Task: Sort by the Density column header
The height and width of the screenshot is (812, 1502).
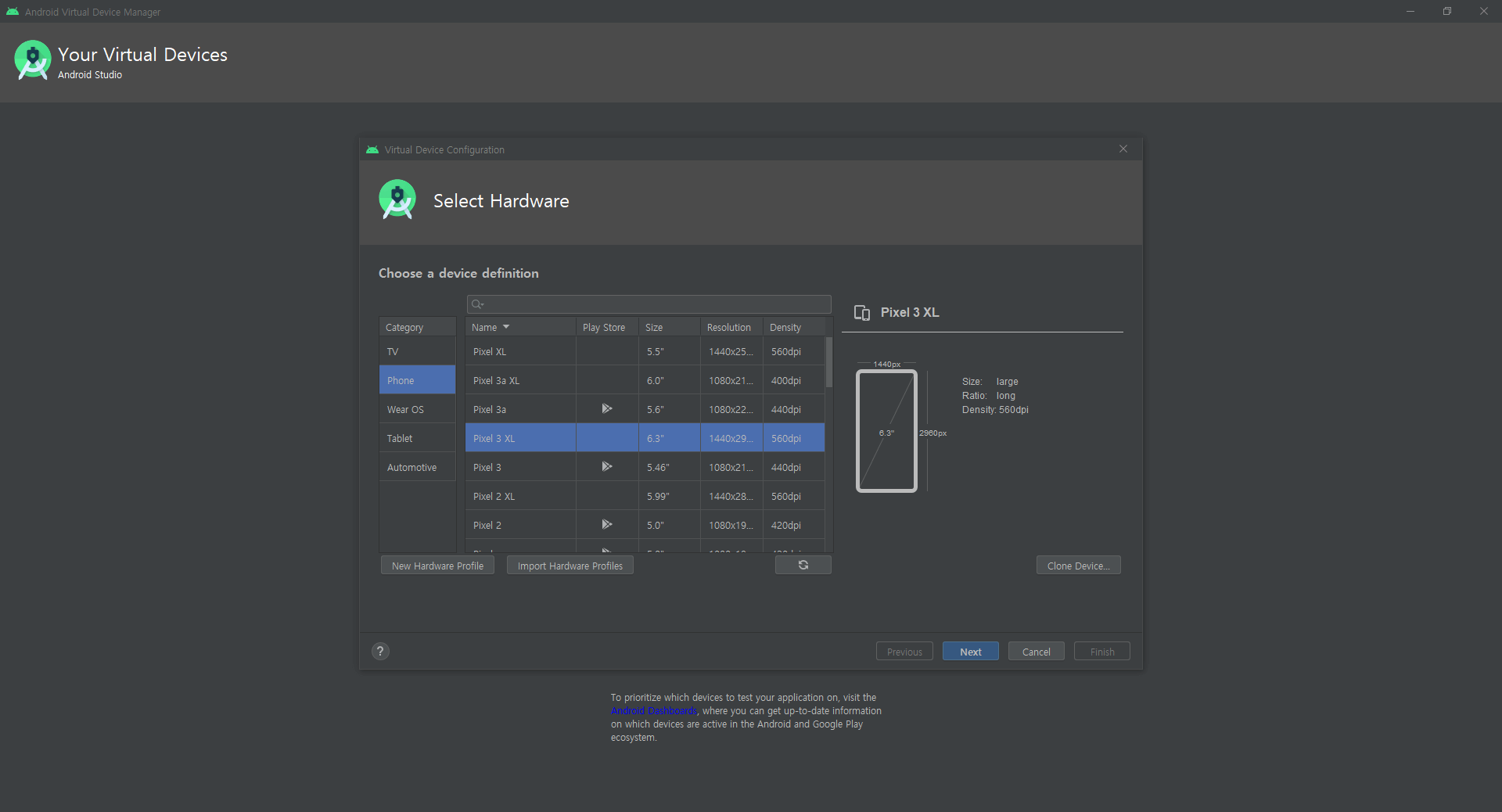Action: (x=794, y=327)
